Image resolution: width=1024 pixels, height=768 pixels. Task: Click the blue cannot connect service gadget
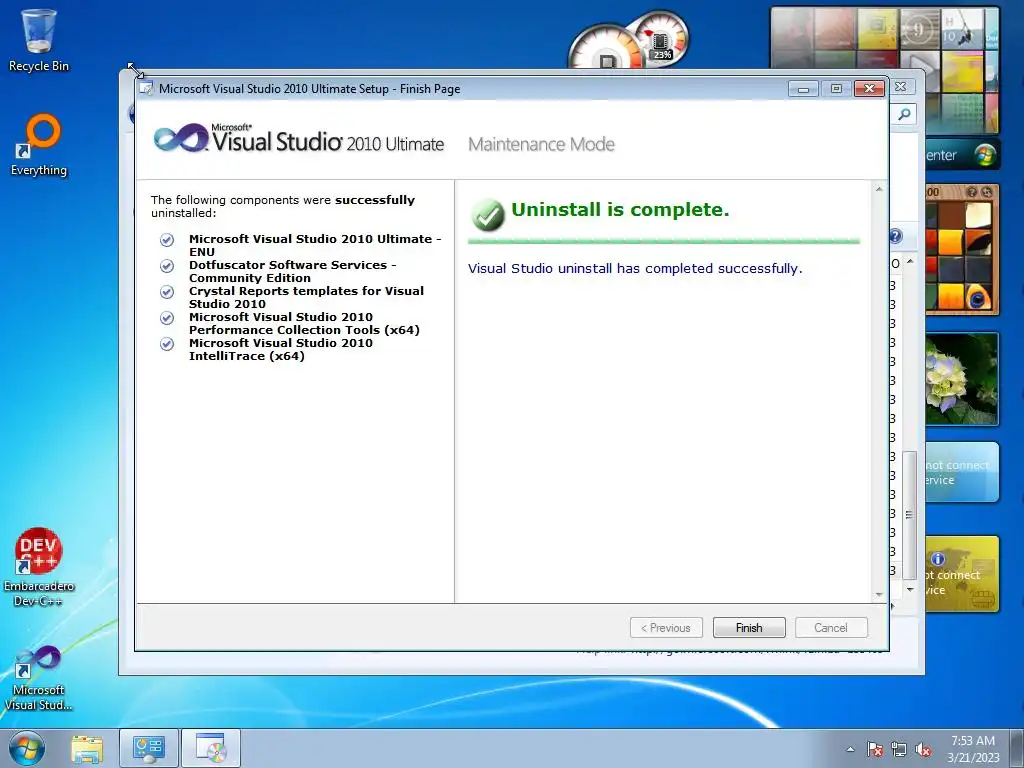pos(962,472)
